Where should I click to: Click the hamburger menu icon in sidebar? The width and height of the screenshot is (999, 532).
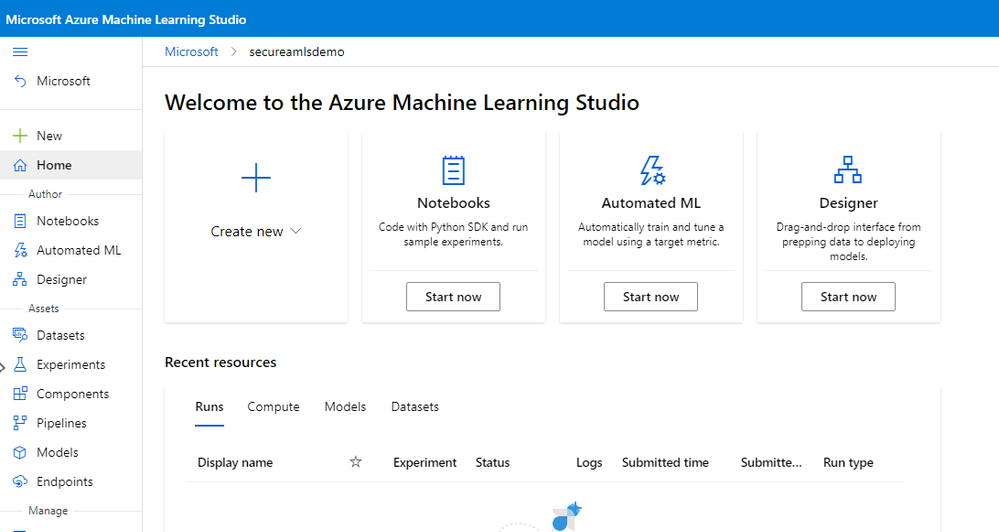pos(20,52)
